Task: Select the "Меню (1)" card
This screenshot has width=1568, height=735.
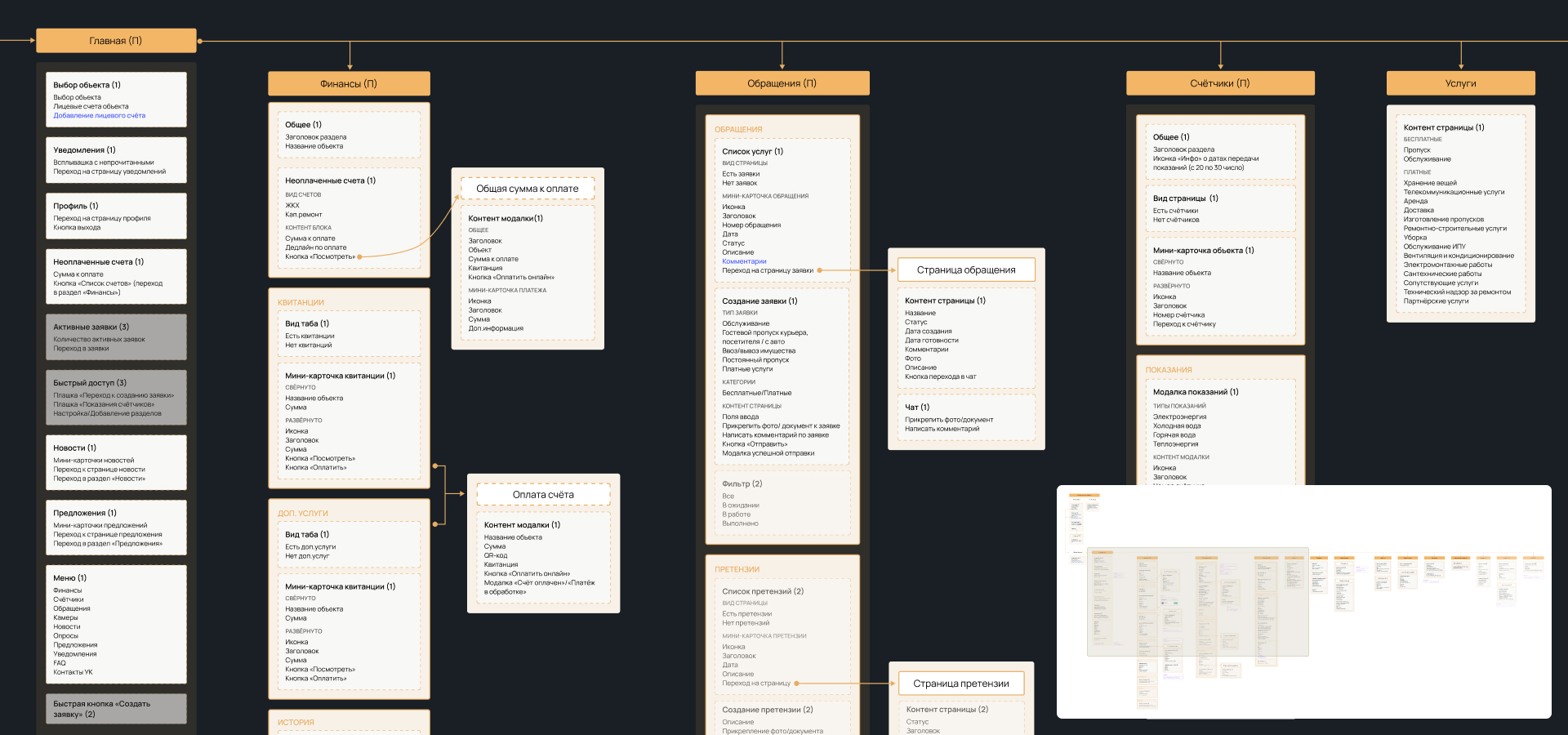Action: click(x=116, y=624)
